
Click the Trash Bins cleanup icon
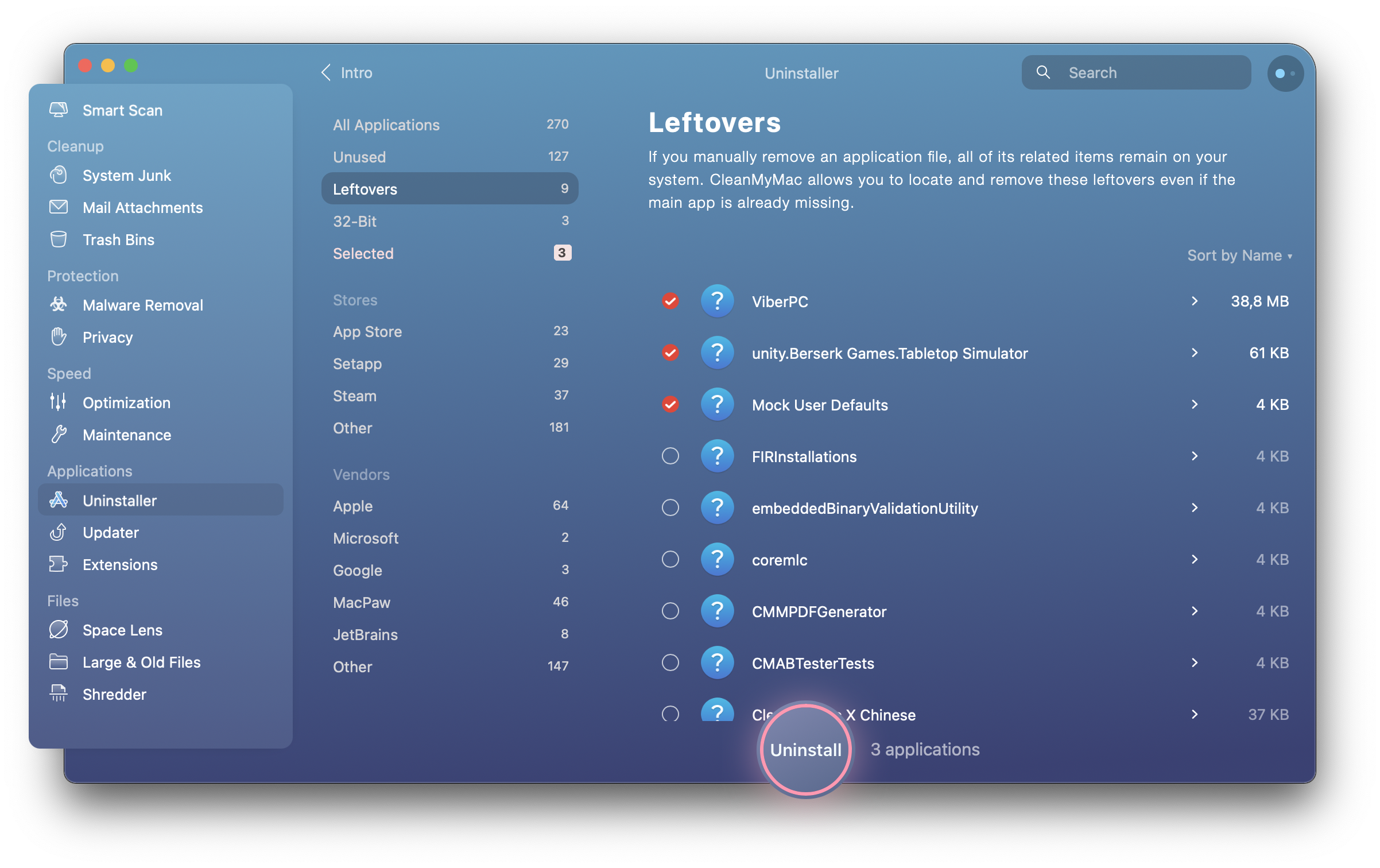pos(58,240)
